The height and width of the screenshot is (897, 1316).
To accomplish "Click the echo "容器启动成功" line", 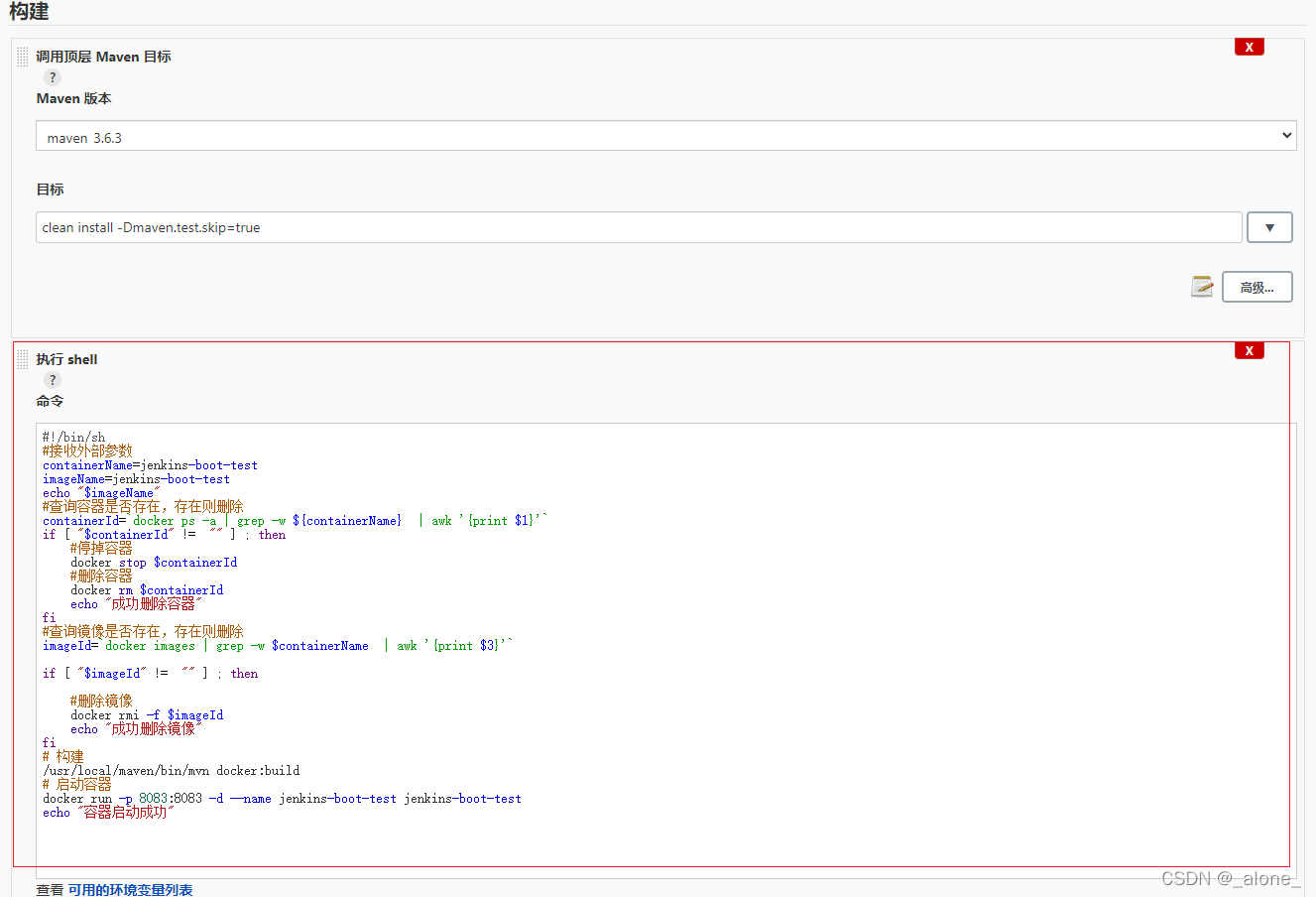I will click(108, 812).
